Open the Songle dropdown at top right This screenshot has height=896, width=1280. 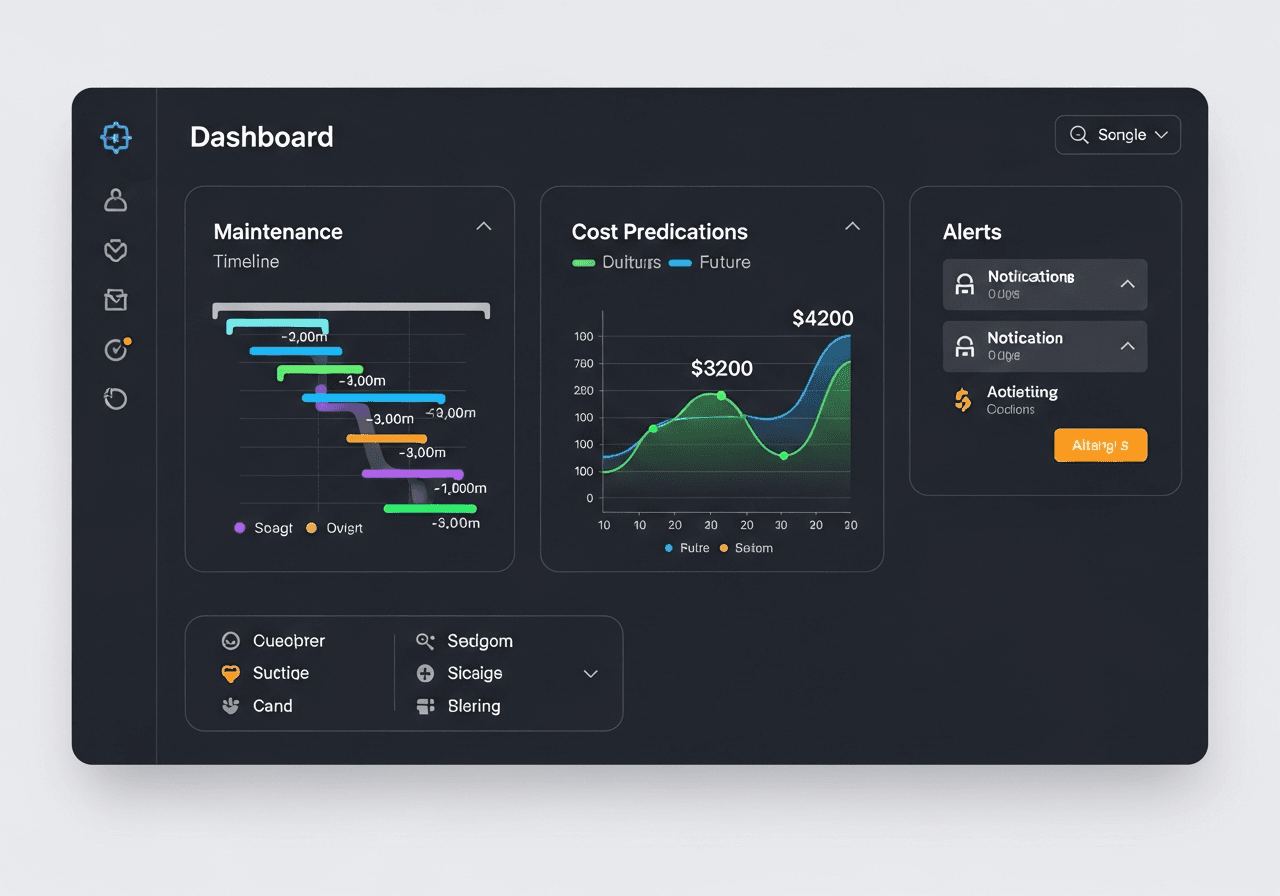coord(1117,134)
